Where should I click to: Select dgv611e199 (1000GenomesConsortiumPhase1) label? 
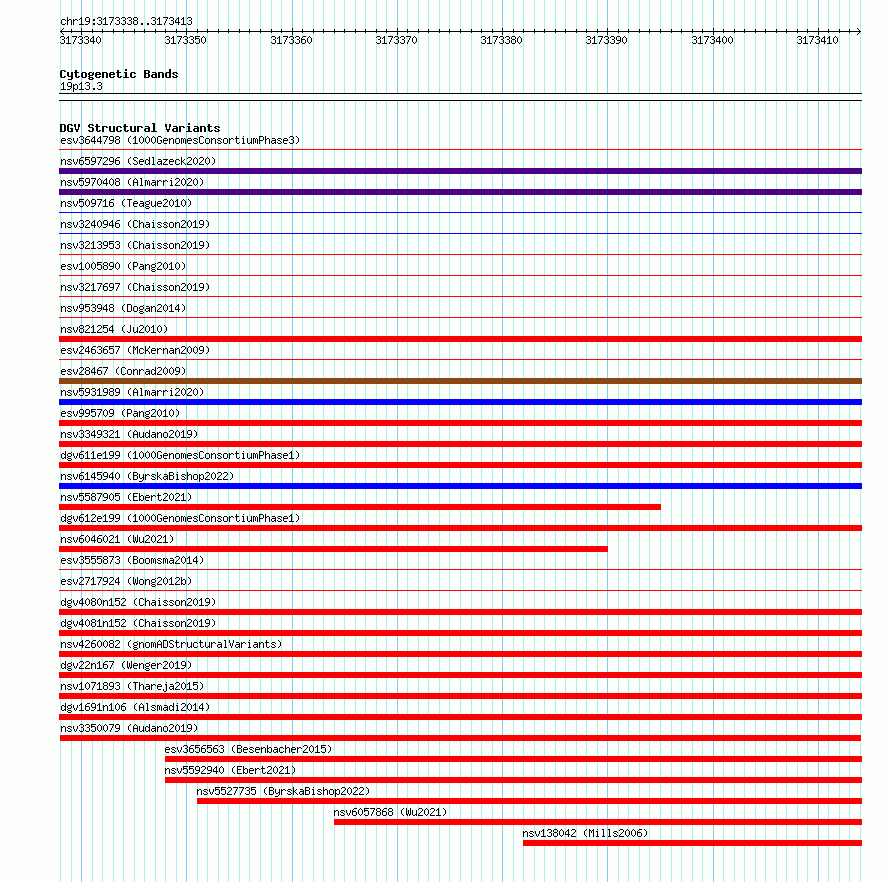(x=180, y=455)
